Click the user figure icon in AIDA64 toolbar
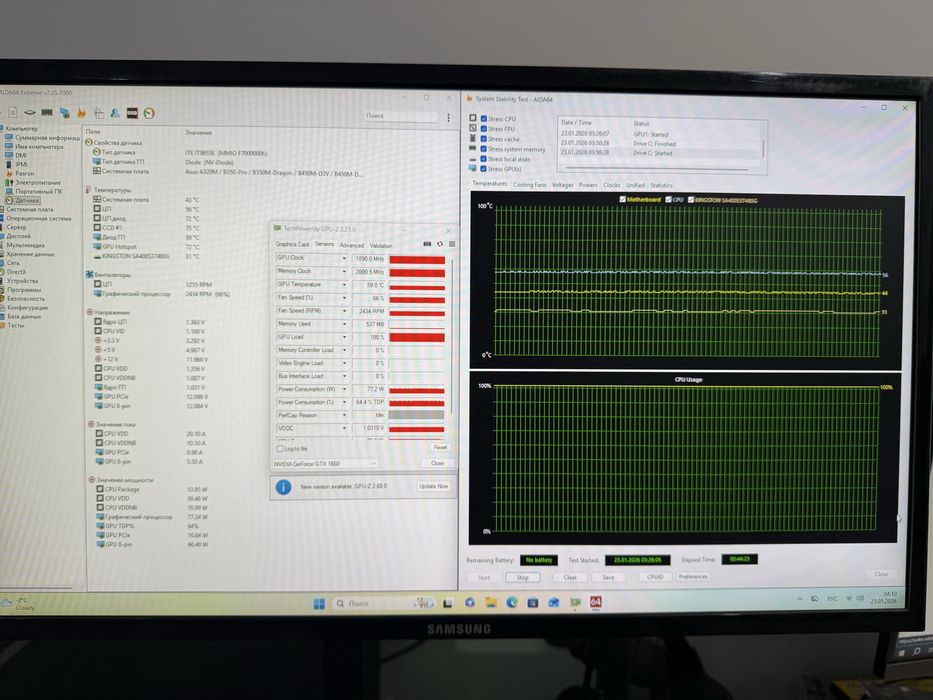 click(115, 112)
